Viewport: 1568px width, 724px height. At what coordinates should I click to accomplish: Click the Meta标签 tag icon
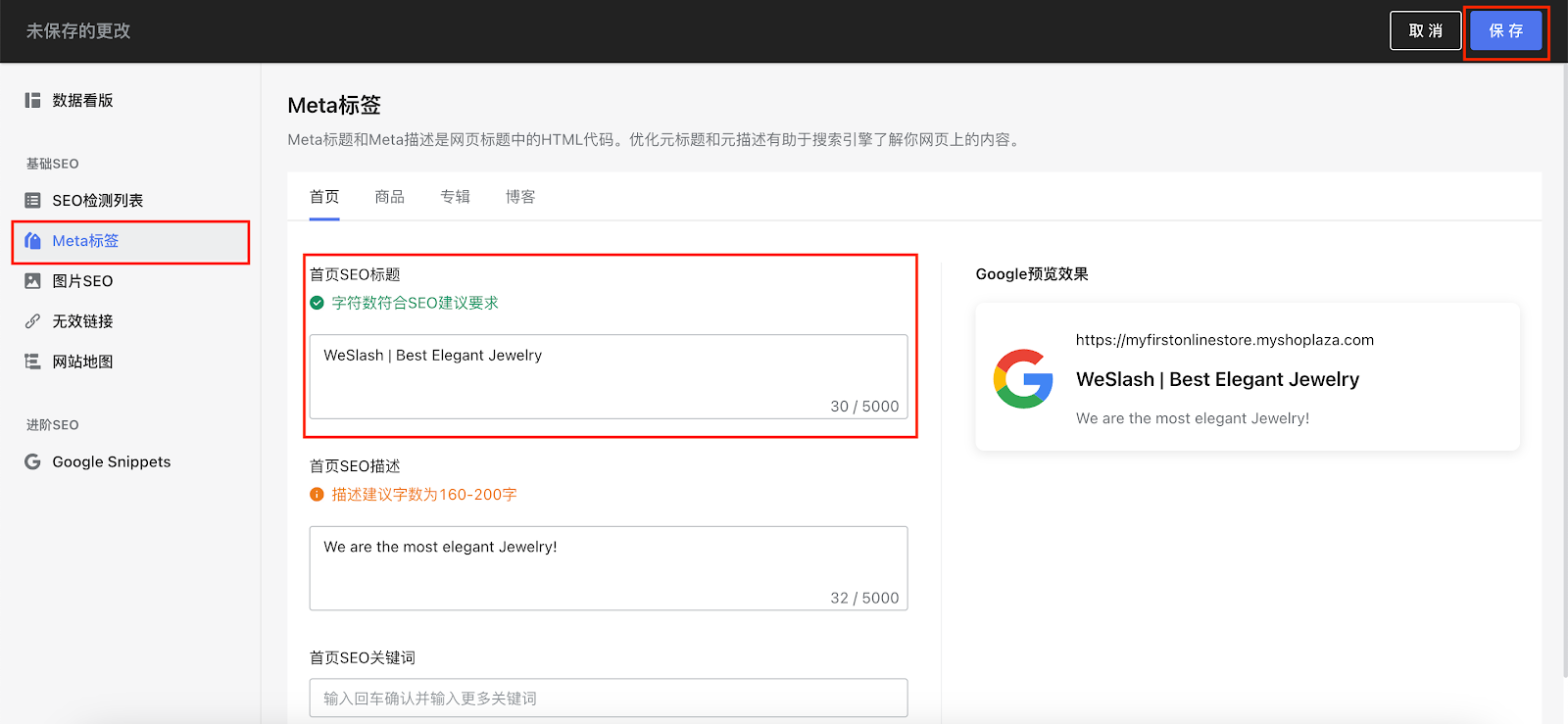tap(32, 241)
